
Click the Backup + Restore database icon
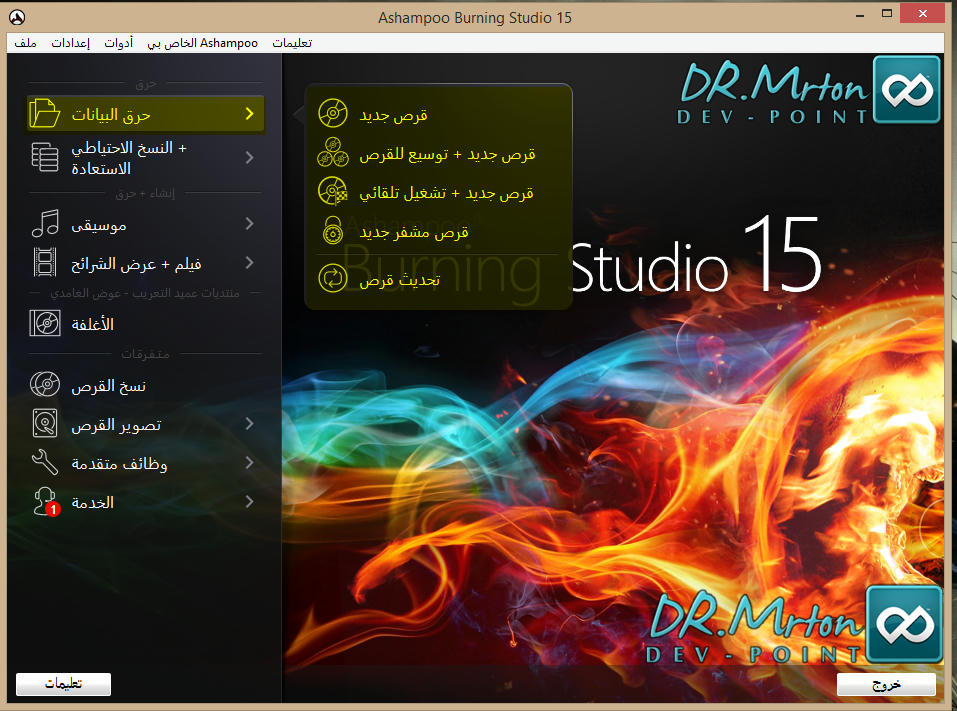[x=45, y=157]
